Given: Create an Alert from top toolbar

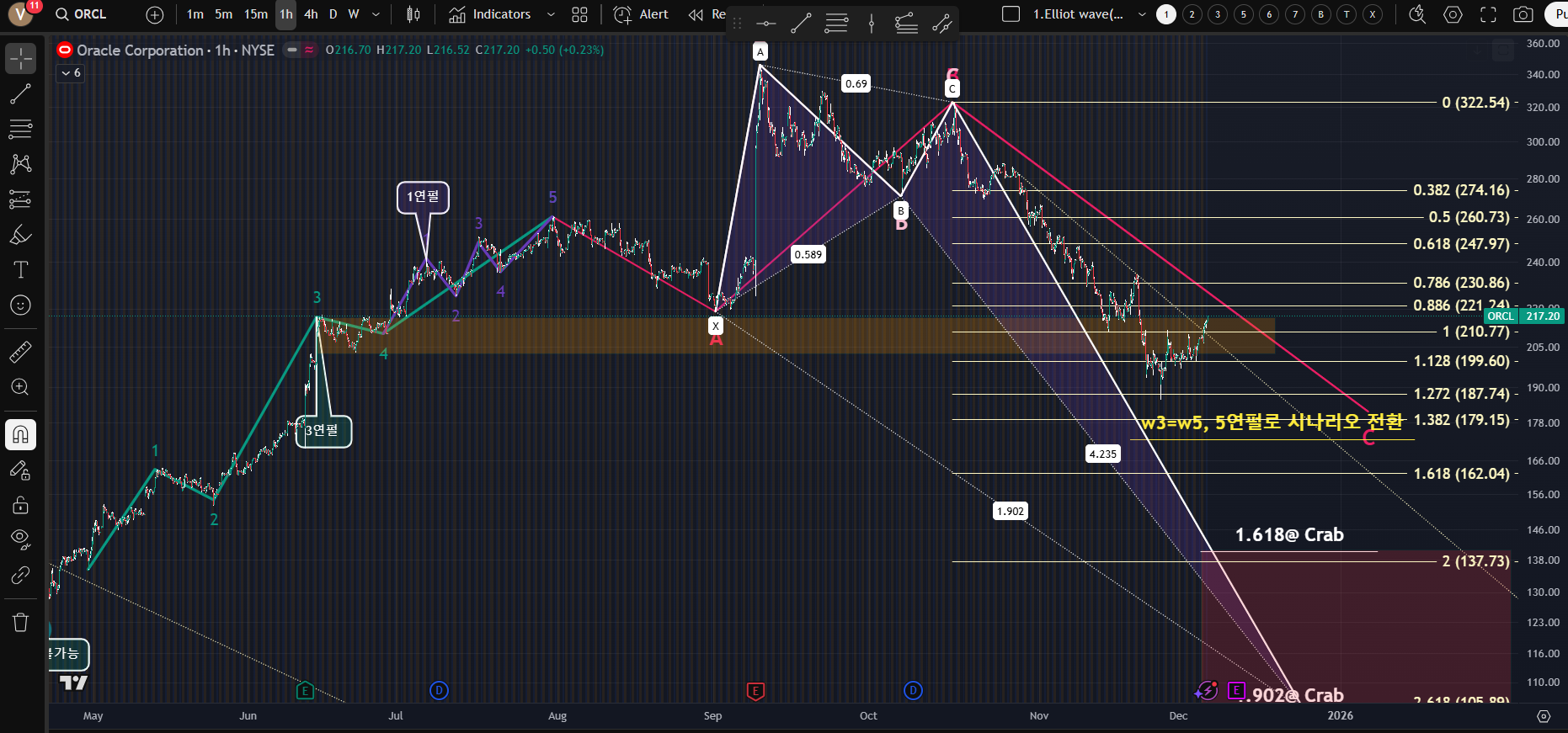Looking at the screenshot, I should 642,14.
